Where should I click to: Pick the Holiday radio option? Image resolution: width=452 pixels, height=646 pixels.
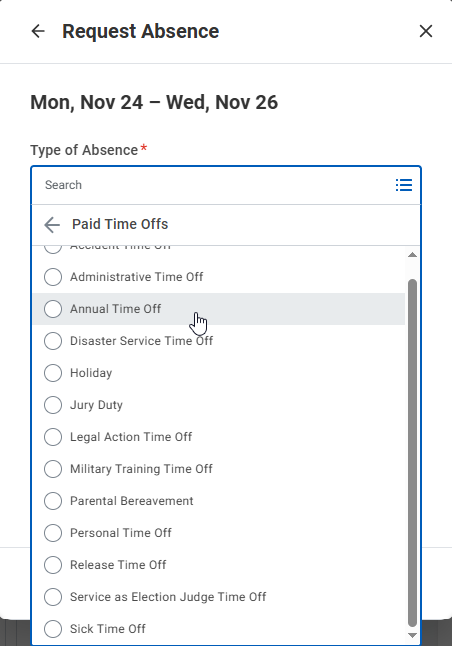tap(53, 373)
